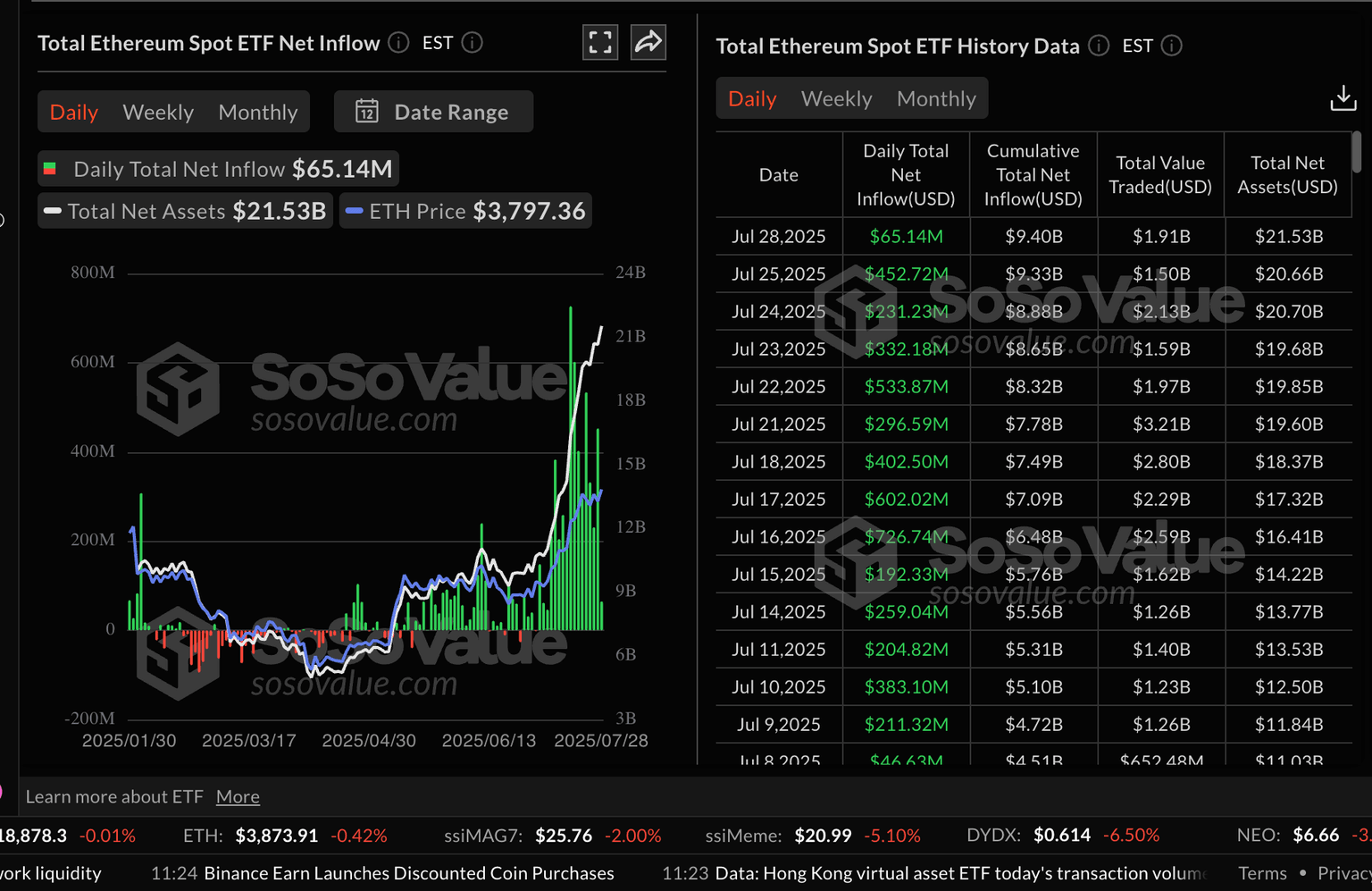
Task: Click the share arrow icon
Action: click(x=648, y=42)
